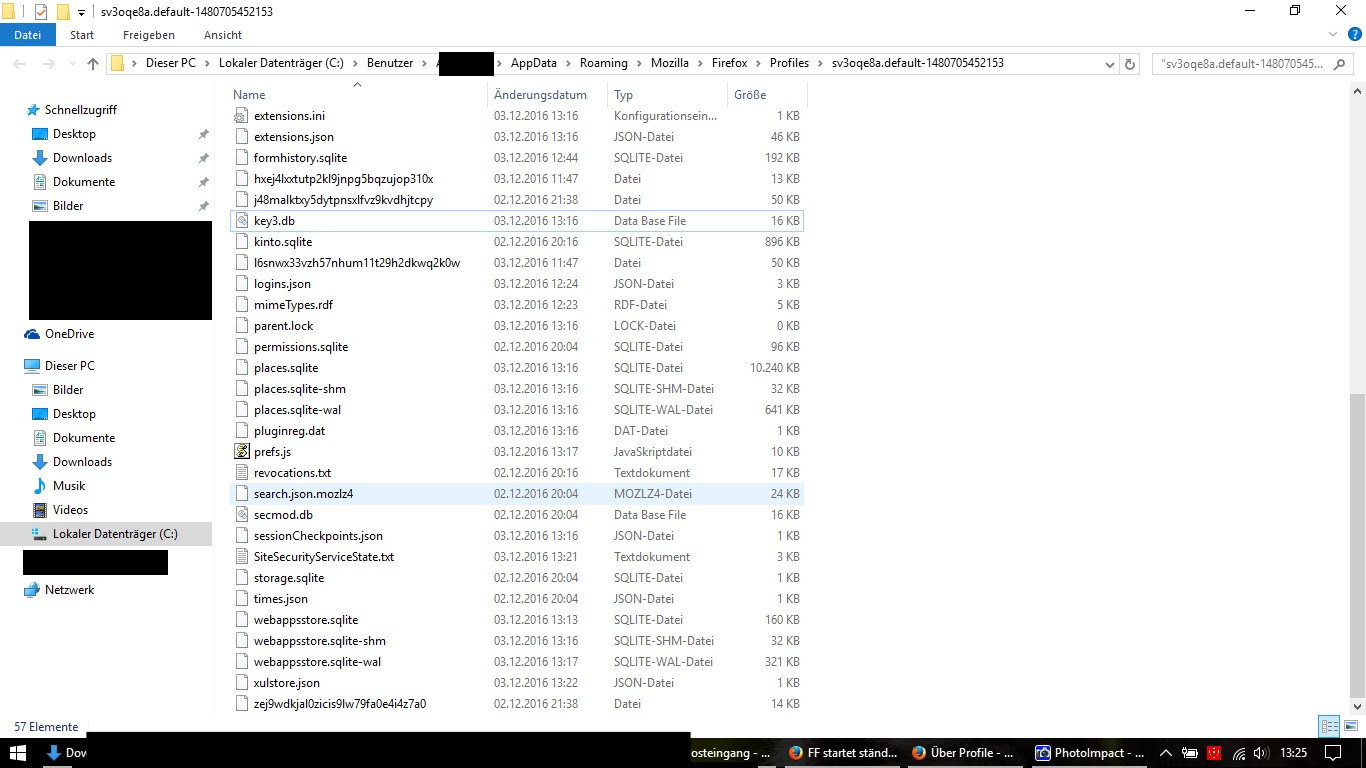Sort files by the Name column

pos(357,95)
